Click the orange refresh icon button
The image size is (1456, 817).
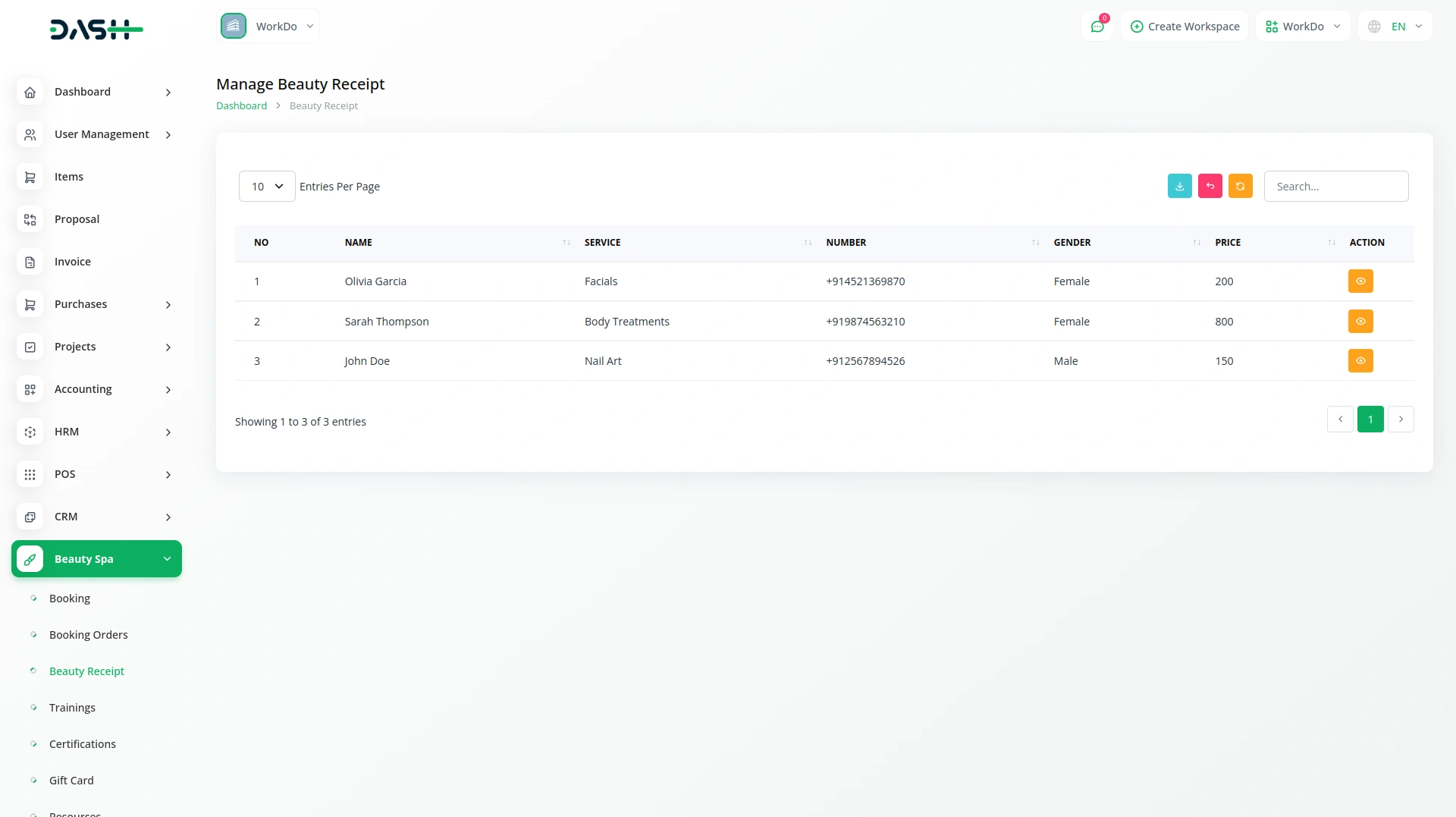pyautogui.click(x=1240, y=186)
